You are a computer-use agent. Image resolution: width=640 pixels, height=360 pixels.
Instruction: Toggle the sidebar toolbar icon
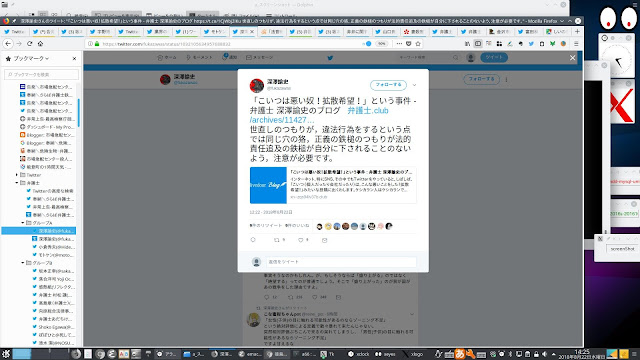(478, 44)
